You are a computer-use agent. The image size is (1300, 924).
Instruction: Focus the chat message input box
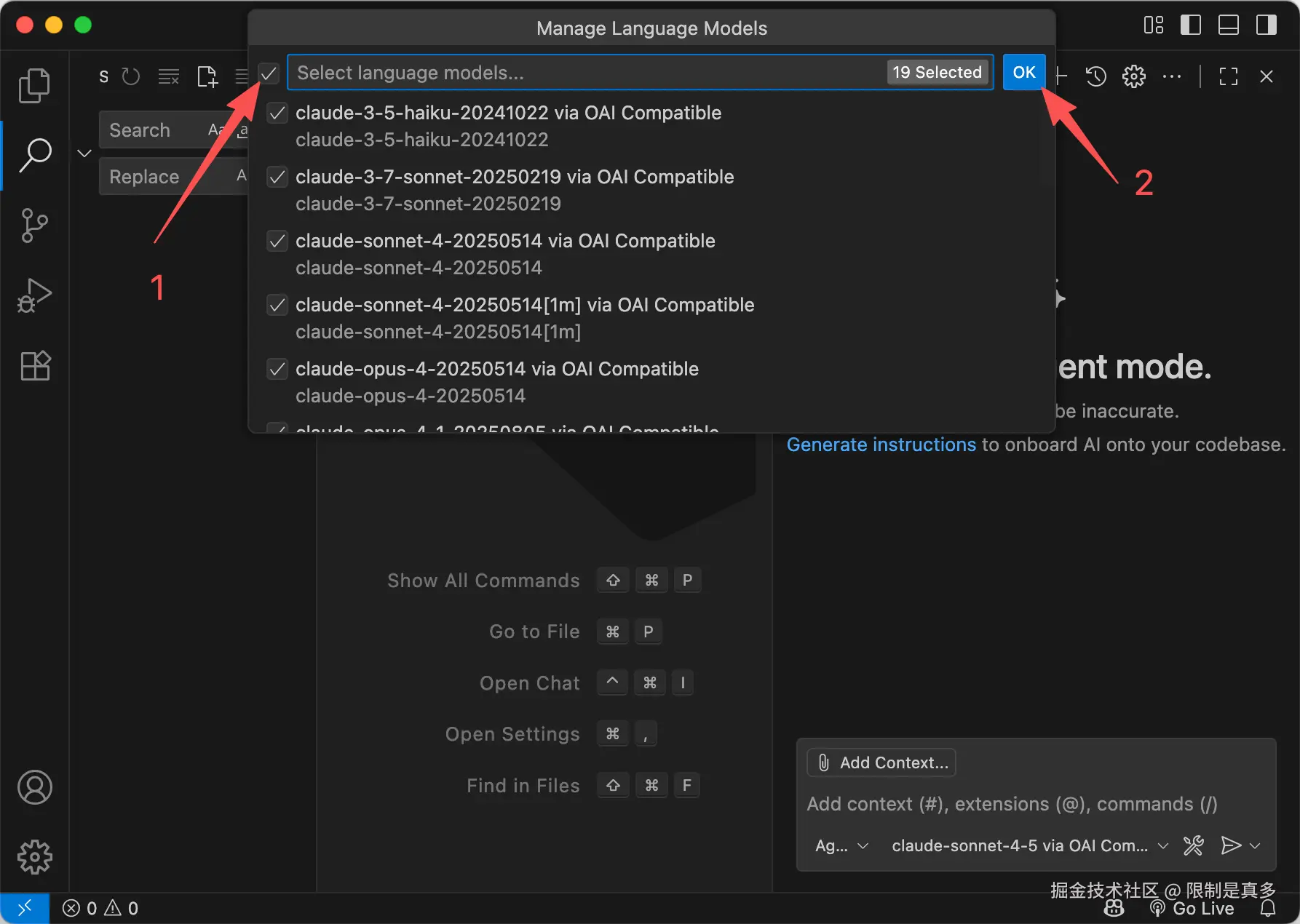point(1037,804)
